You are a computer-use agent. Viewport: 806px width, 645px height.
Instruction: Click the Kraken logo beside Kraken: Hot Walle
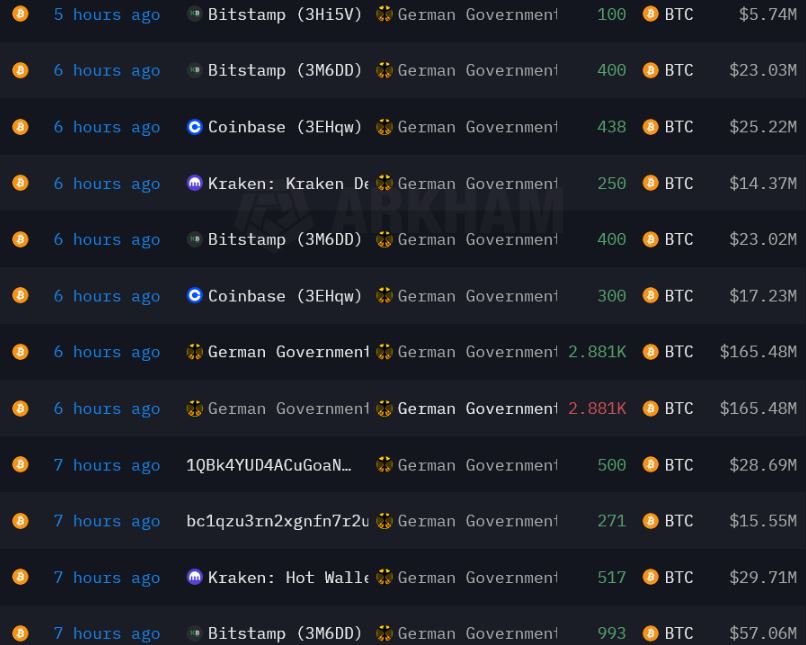tap(194, 577)
